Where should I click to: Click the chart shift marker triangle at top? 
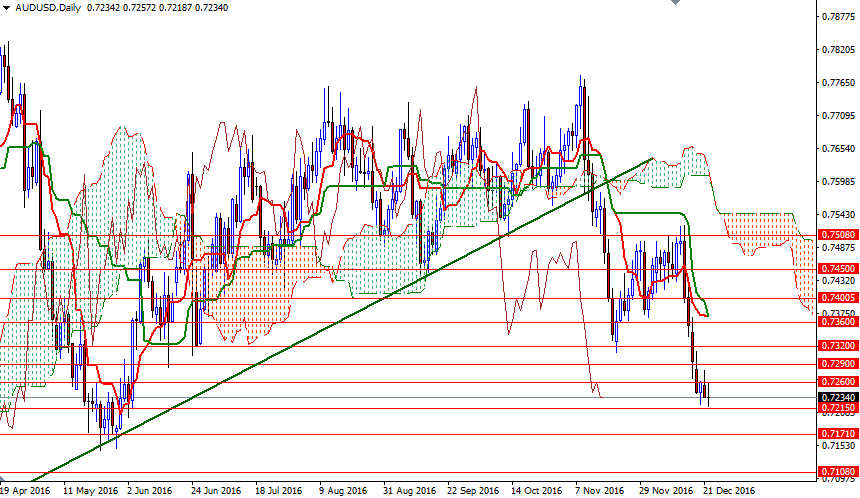click(x=676, y=2)
